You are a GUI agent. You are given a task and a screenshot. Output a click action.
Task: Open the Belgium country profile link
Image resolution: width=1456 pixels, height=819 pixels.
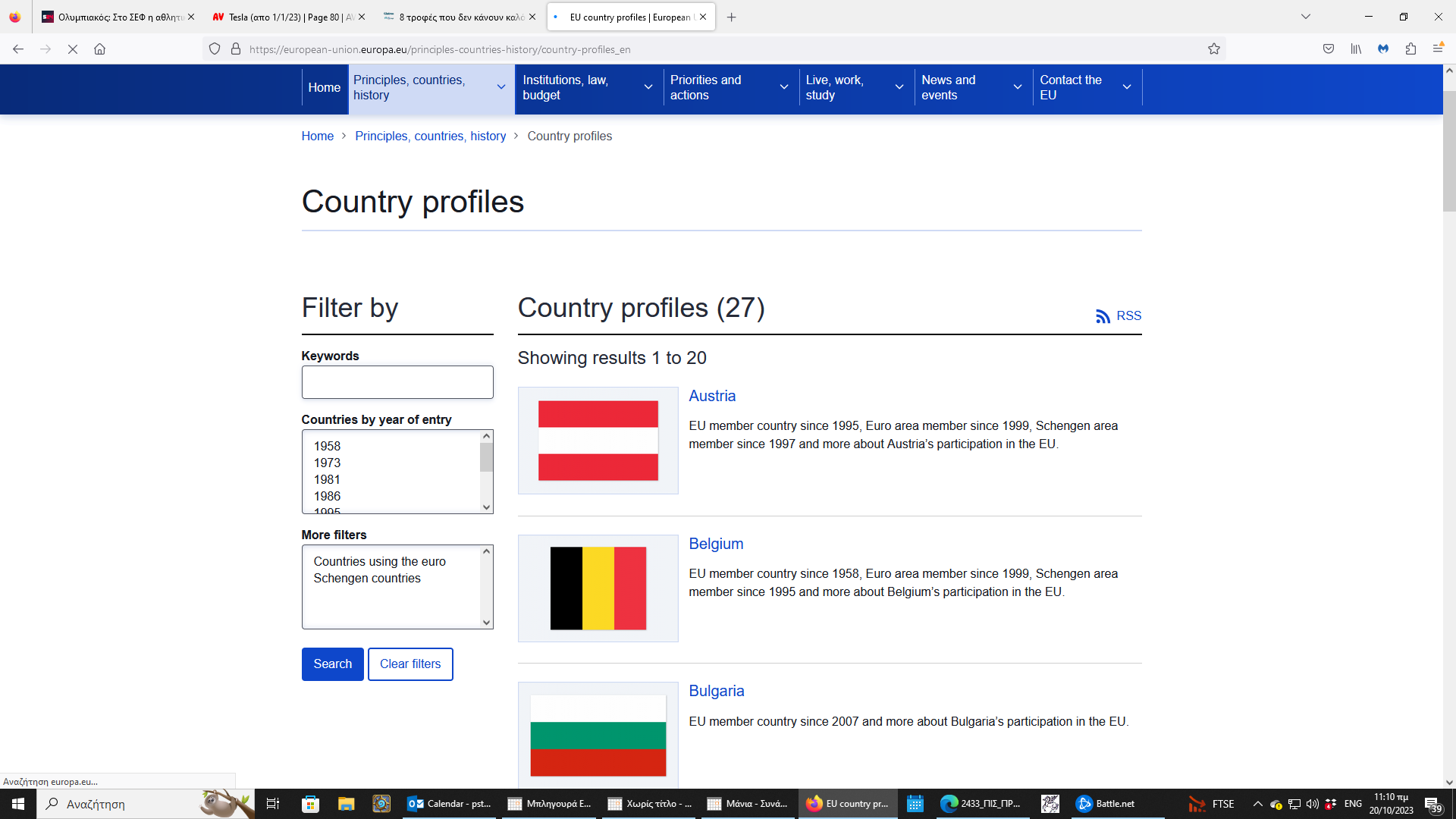(x=716, y=544)
